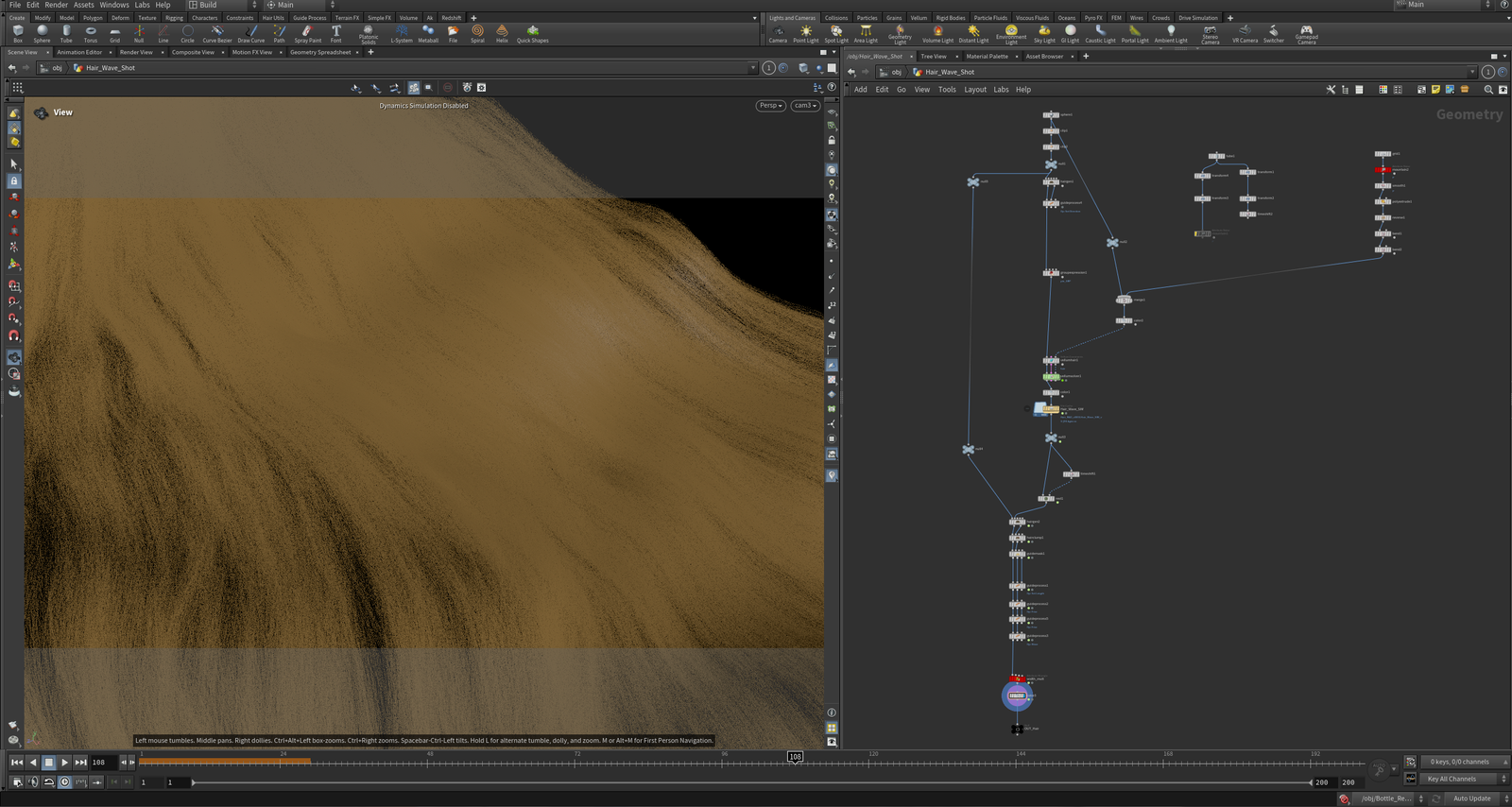
Task: Select the L-System shelf tool
Action: pyautogui.click(x=402, y=34)
